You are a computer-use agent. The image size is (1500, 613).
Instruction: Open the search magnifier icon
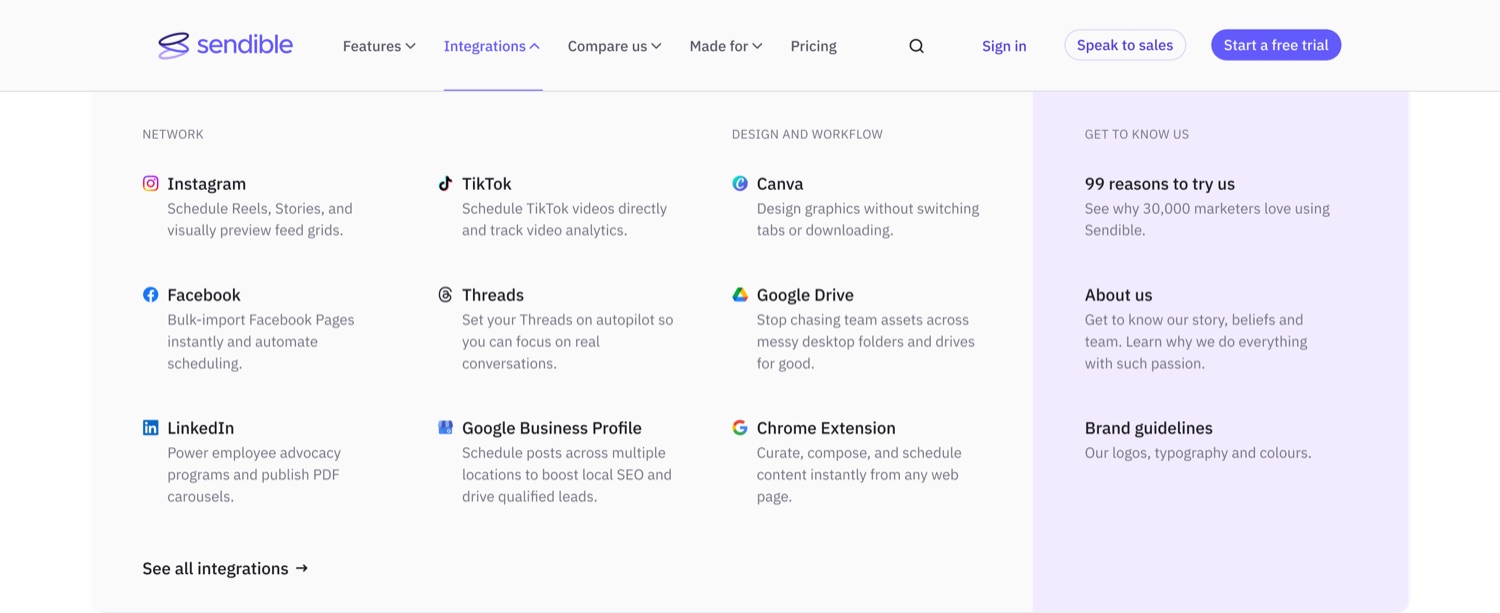[916, 46]
